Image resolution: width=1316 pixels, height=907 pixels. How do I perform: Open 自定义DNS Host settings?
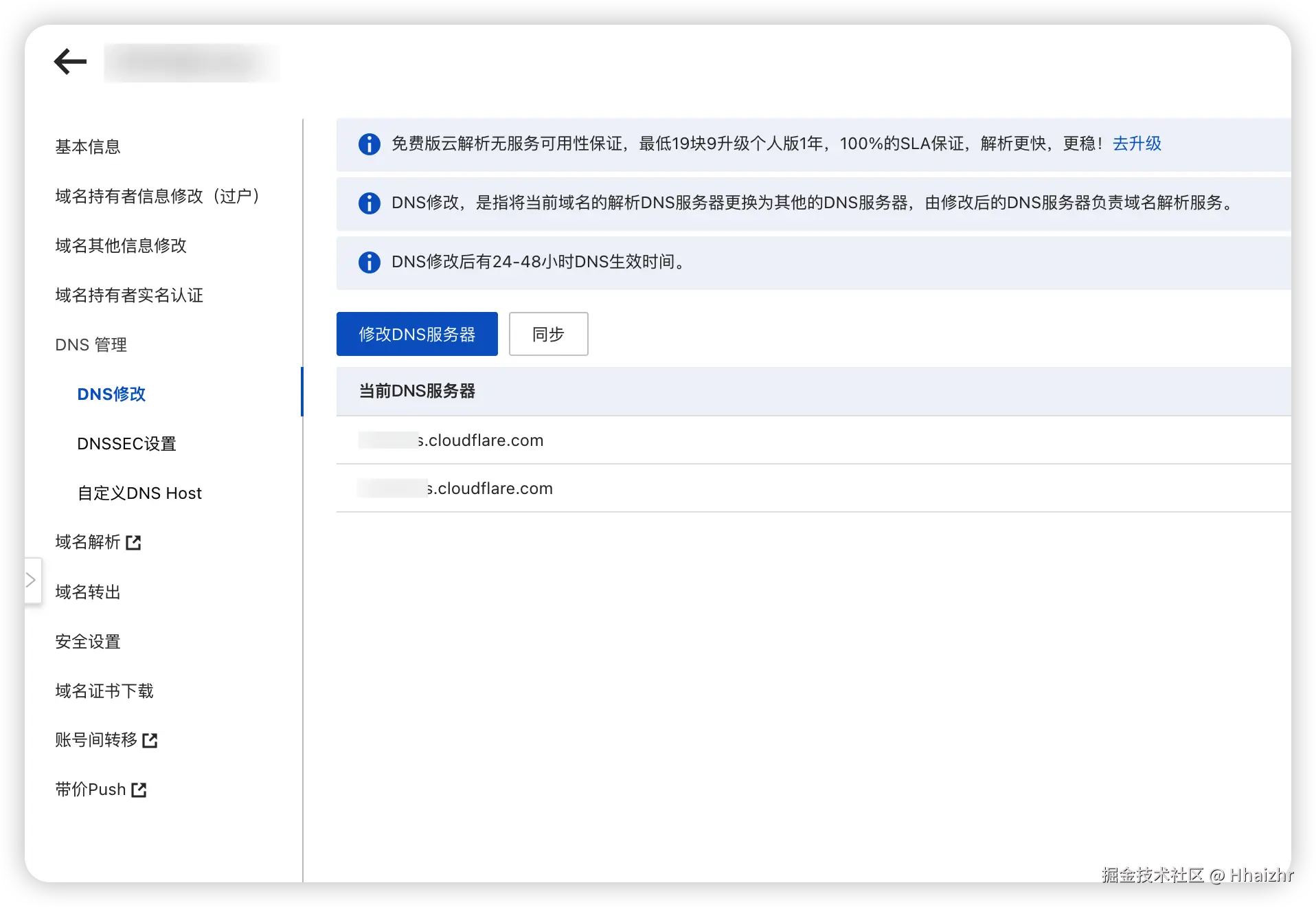(x=139, y=493)
